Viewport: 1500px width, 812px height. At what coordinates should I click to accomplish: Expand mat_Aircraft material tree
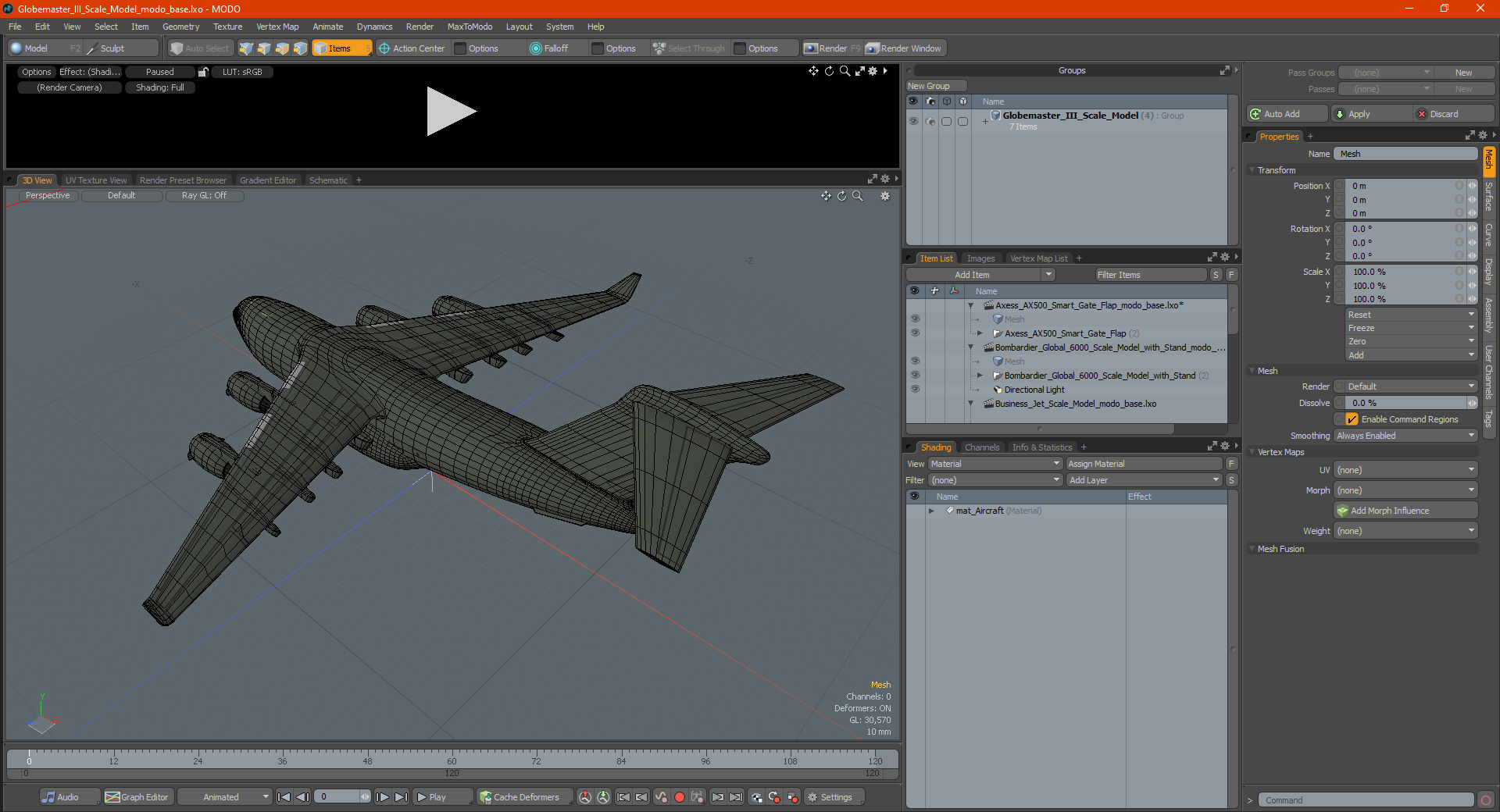931,511
